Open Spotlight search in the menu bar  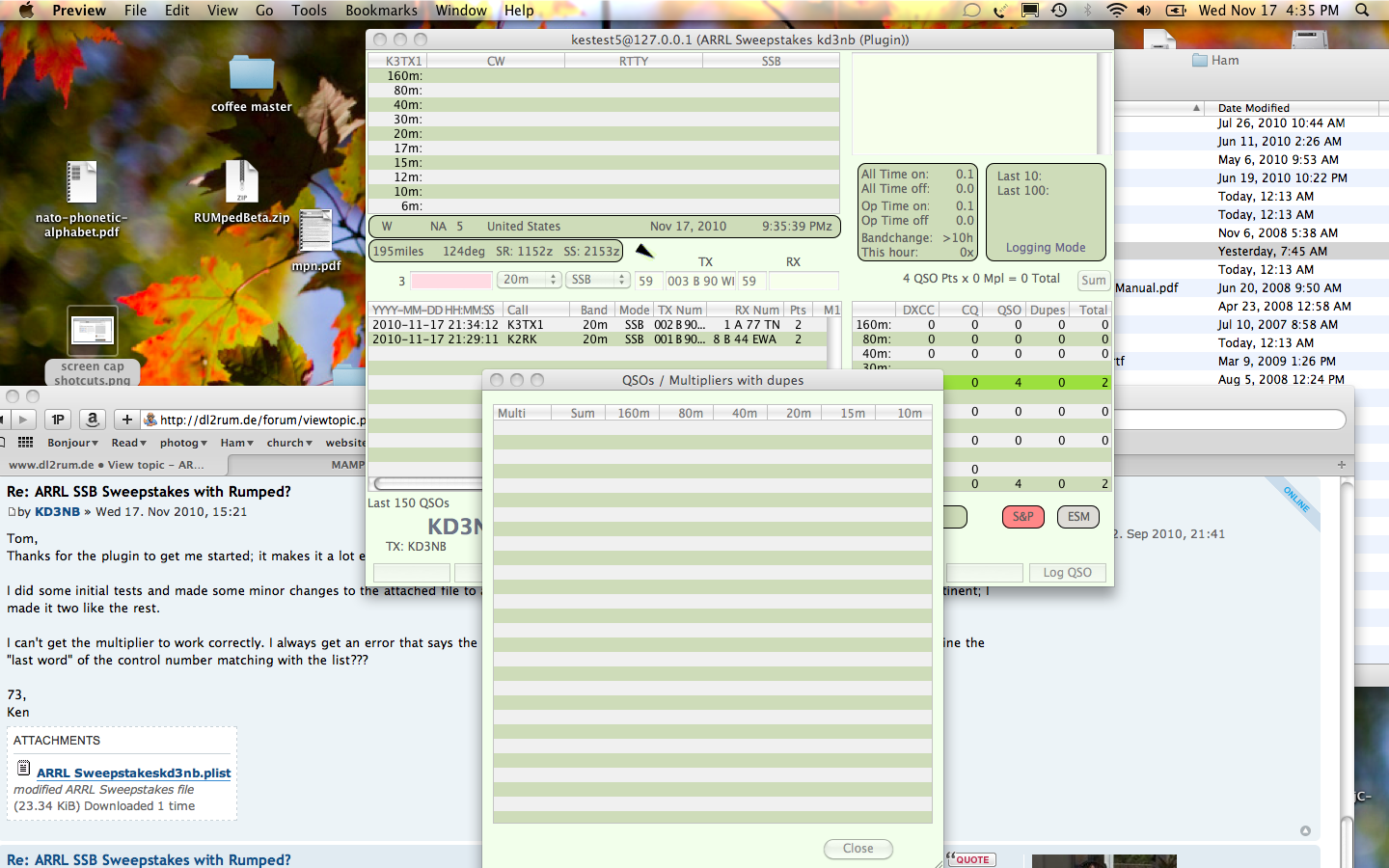click(x=1362, y=11)
